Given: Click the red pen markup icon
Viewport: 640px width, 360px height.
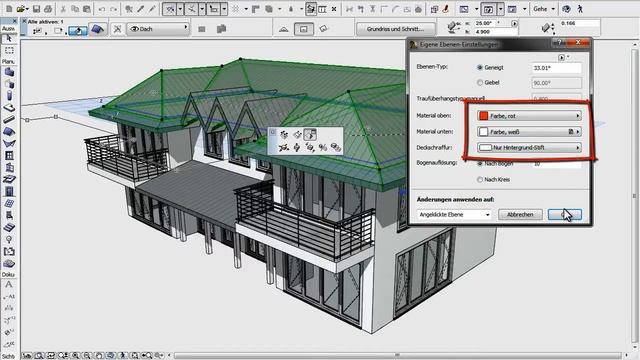Looking at the screenshot, I should 446,9.
